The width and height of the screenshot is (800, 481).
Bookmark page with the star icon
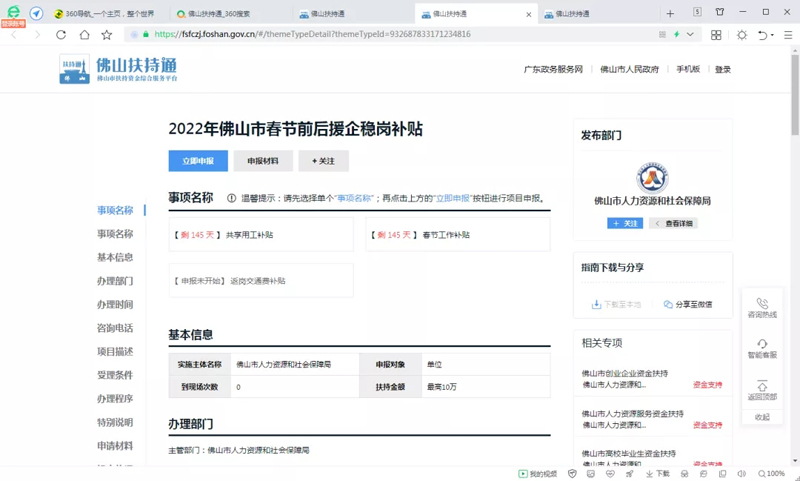pos(107,35)
